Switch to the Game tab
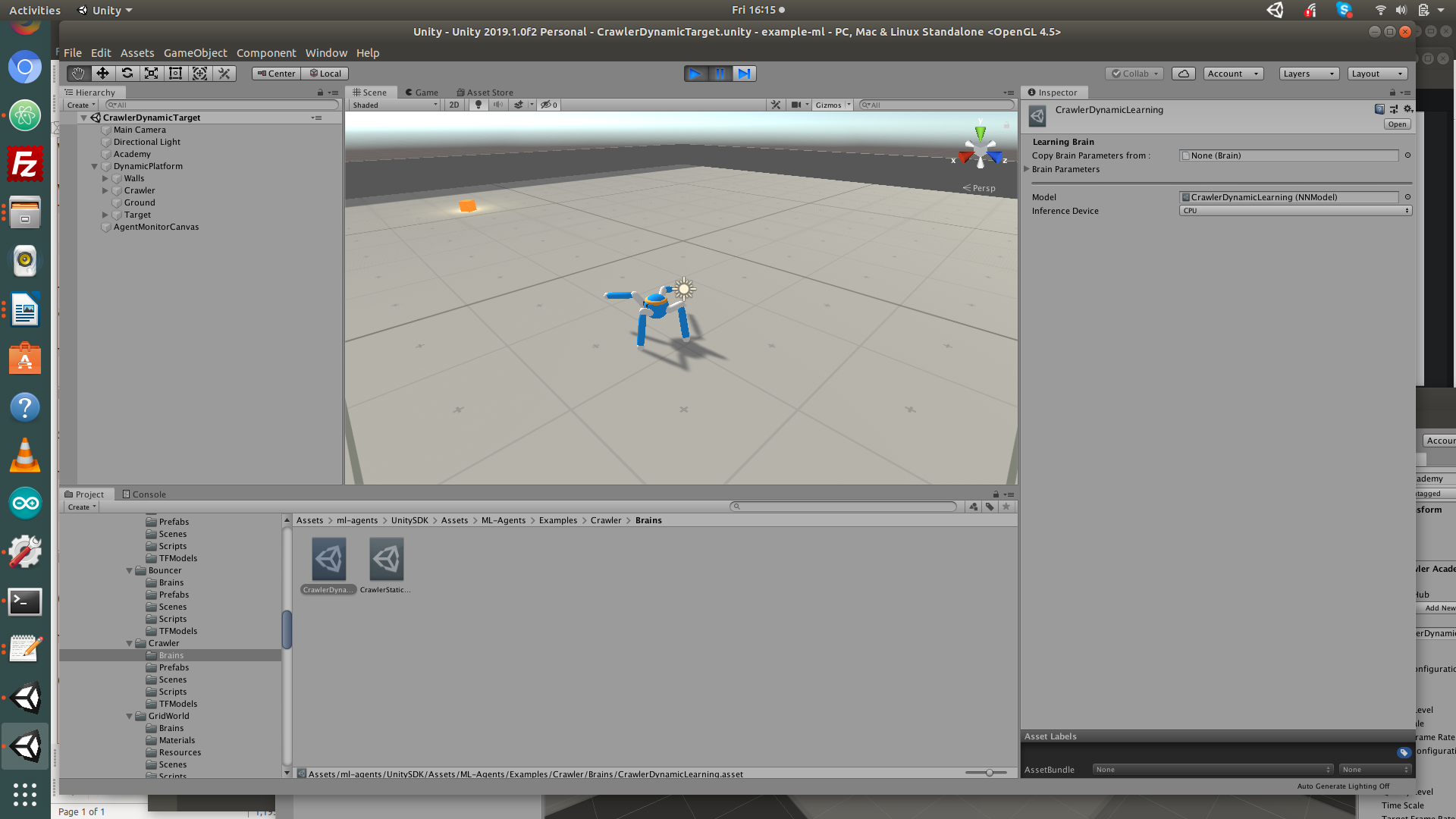The image size is (1456, 819). click(422, 93)
